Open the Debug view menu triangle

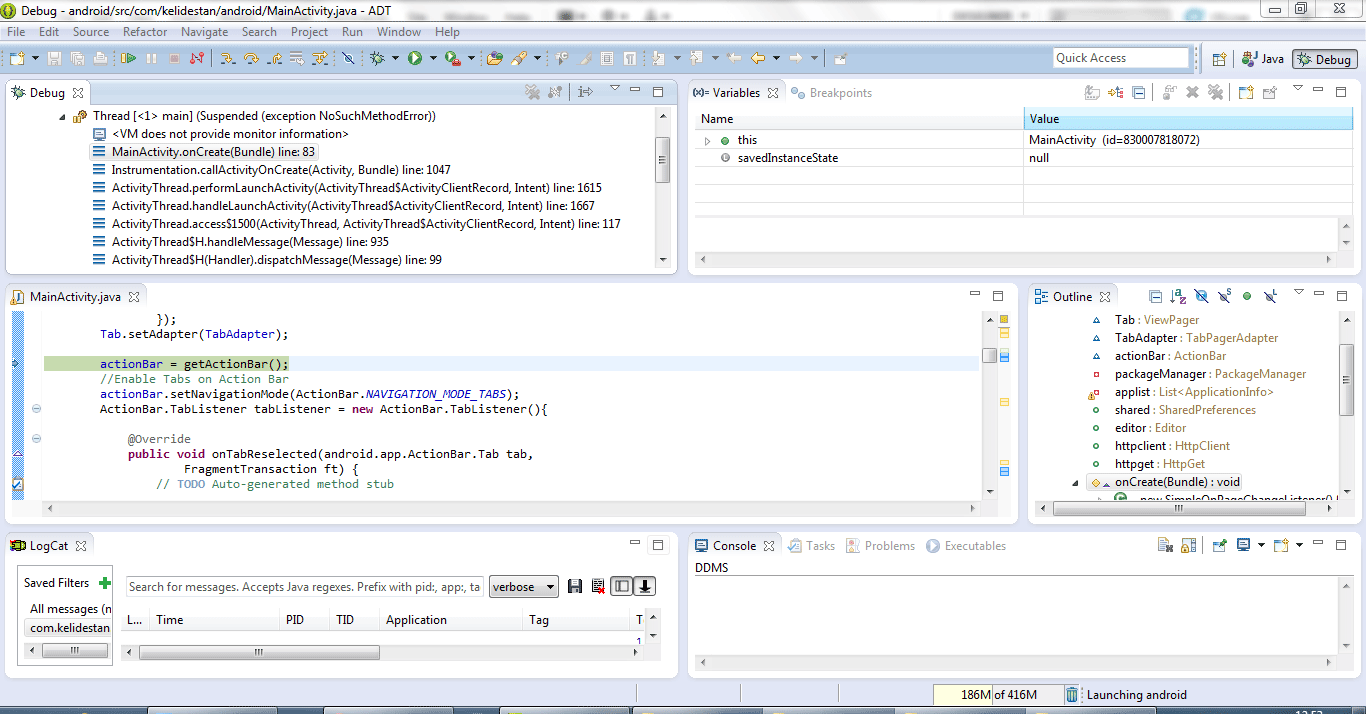(x=615, y=88)
